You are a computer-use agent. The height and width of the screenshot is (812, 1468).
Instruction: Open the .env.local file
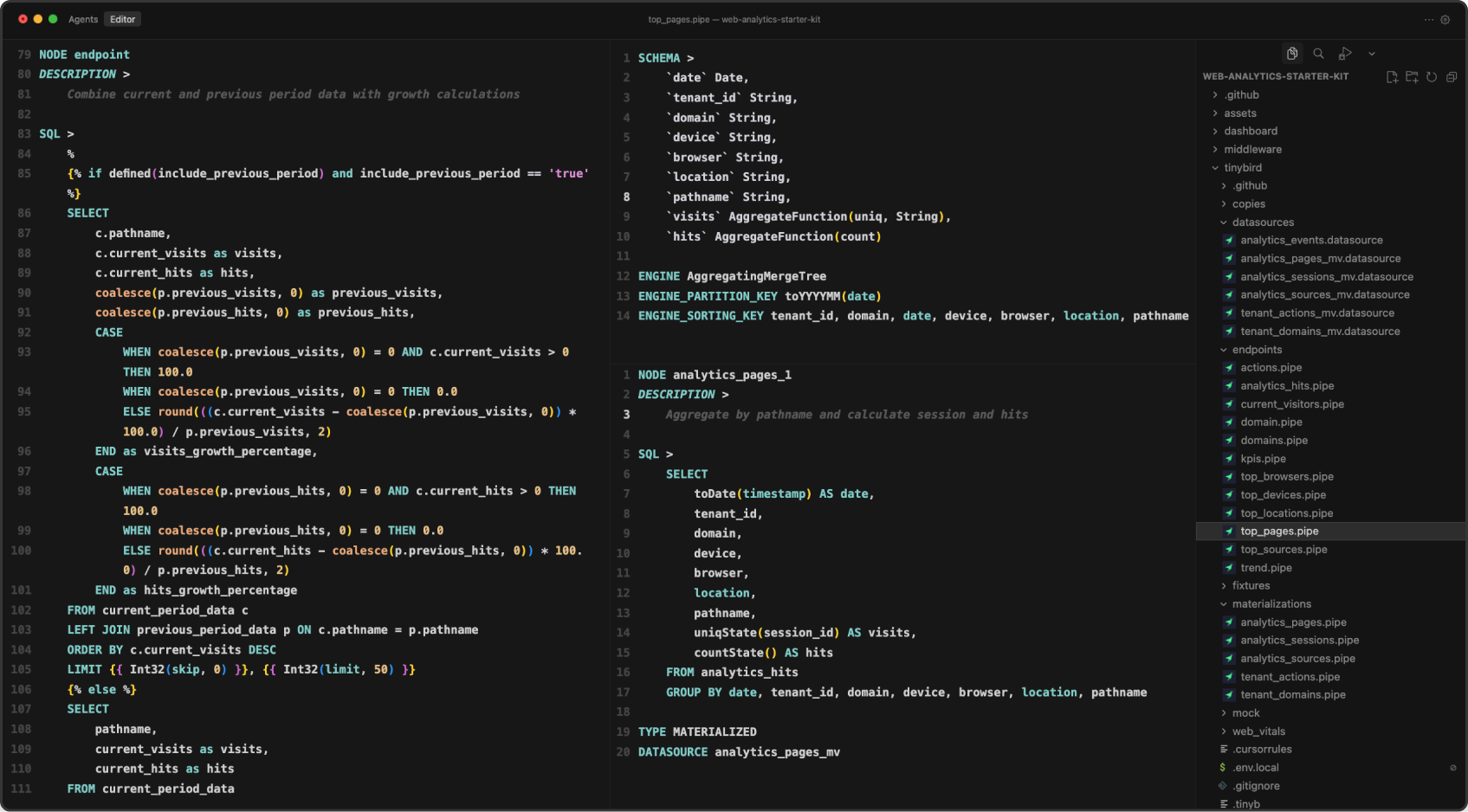1255,768
